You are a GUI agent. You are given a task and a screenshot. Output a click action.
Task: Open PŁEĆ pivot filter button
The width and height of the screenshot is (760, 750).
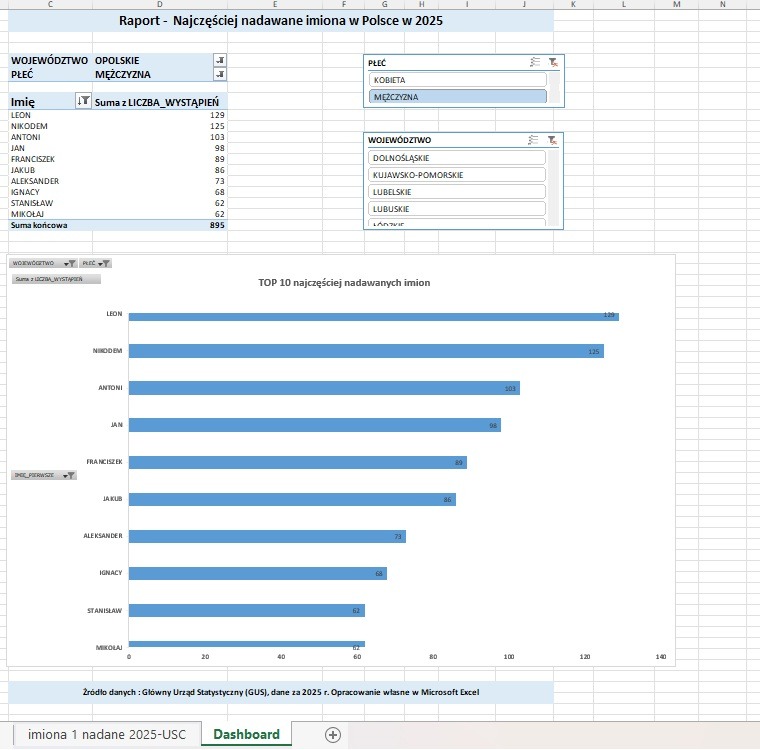[x=220, y=74]
